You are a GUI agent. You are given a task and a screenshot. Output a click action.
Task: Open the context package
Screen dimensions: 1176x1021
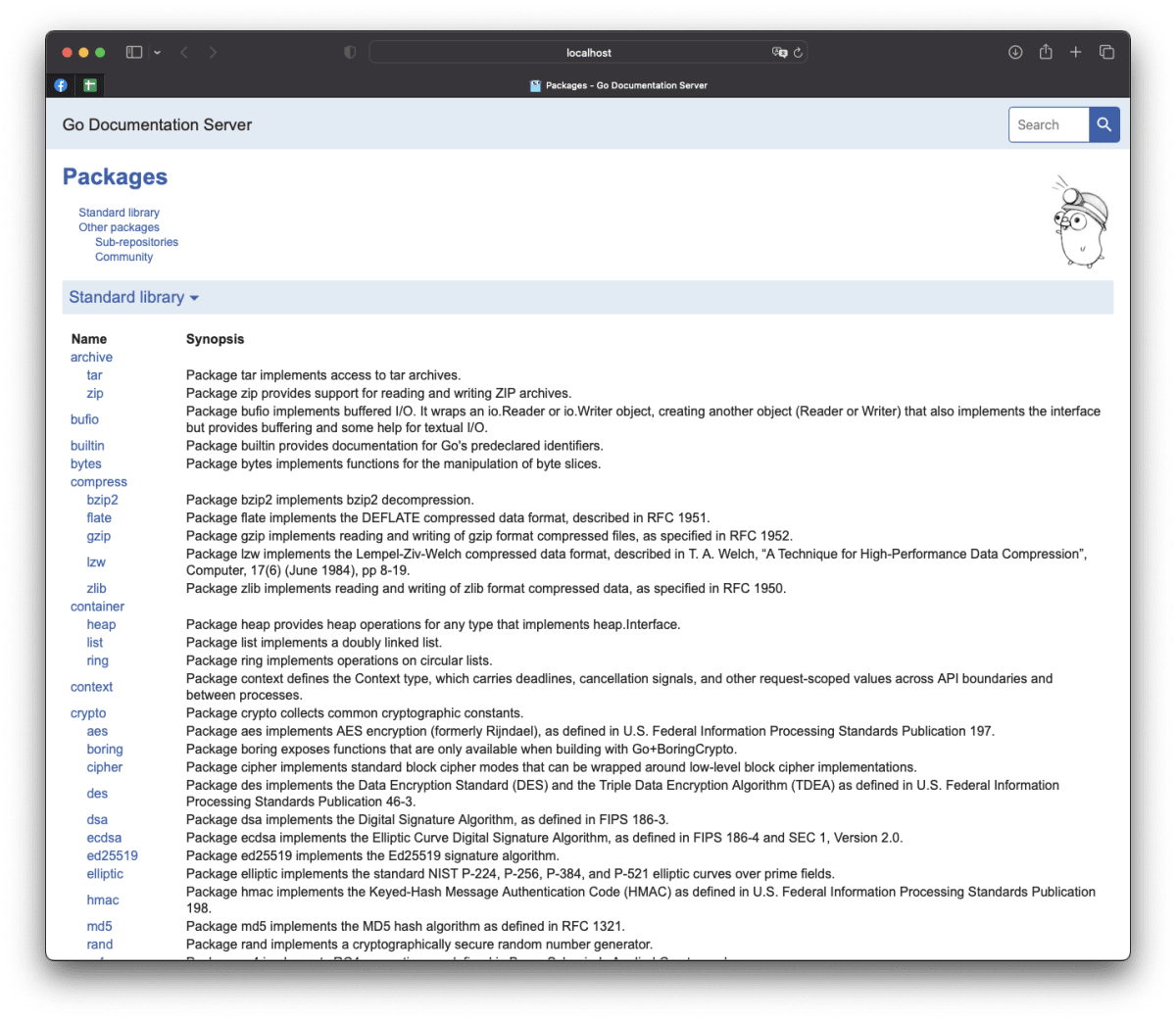(91, 687)
